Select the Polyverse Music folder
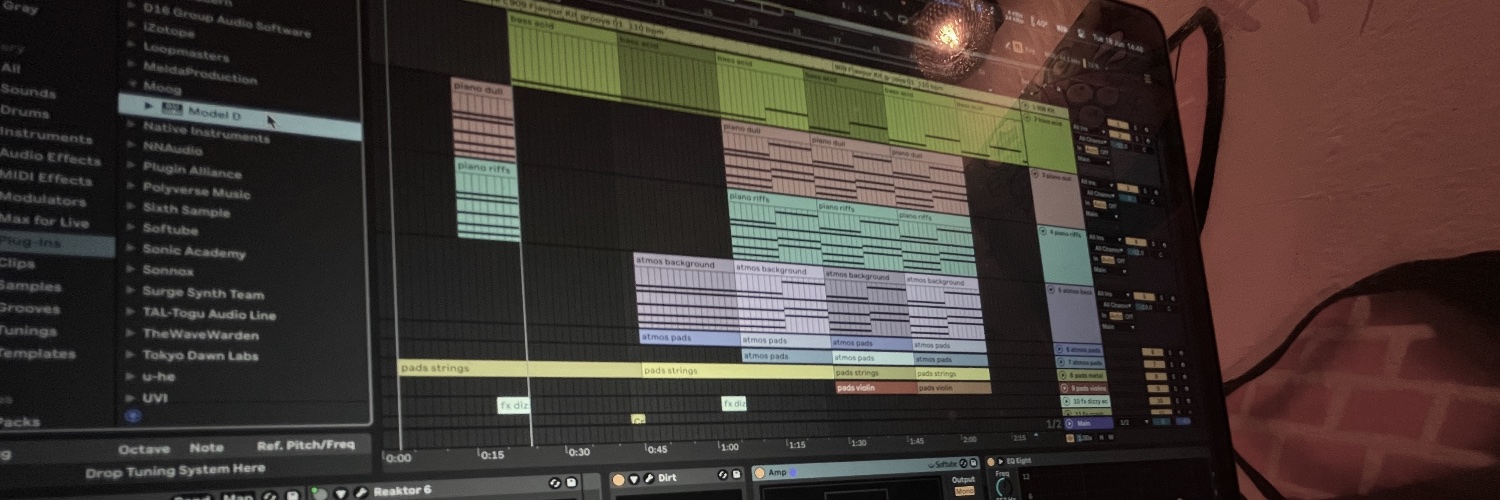The height and width of the screenshot is (500, 1500). point(196,191)
